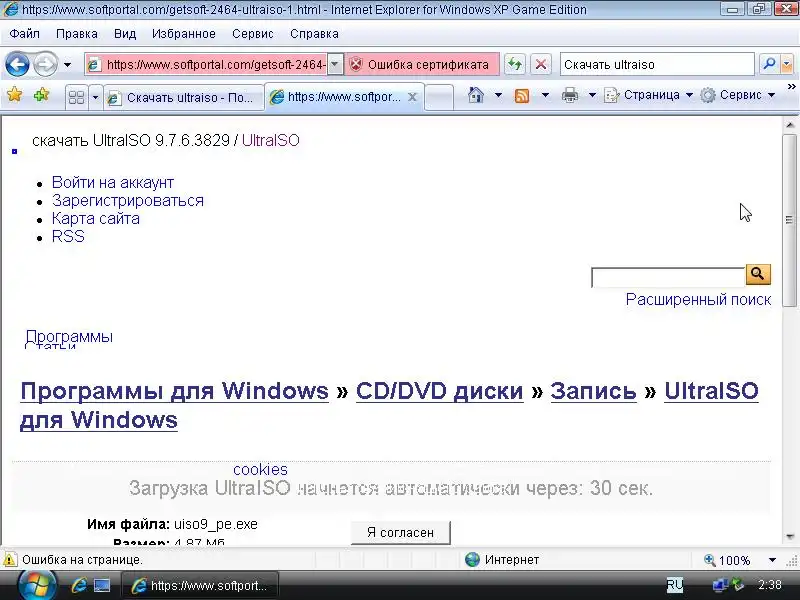
Task: Click the yellow site search magnifier button
Action: 758,274
